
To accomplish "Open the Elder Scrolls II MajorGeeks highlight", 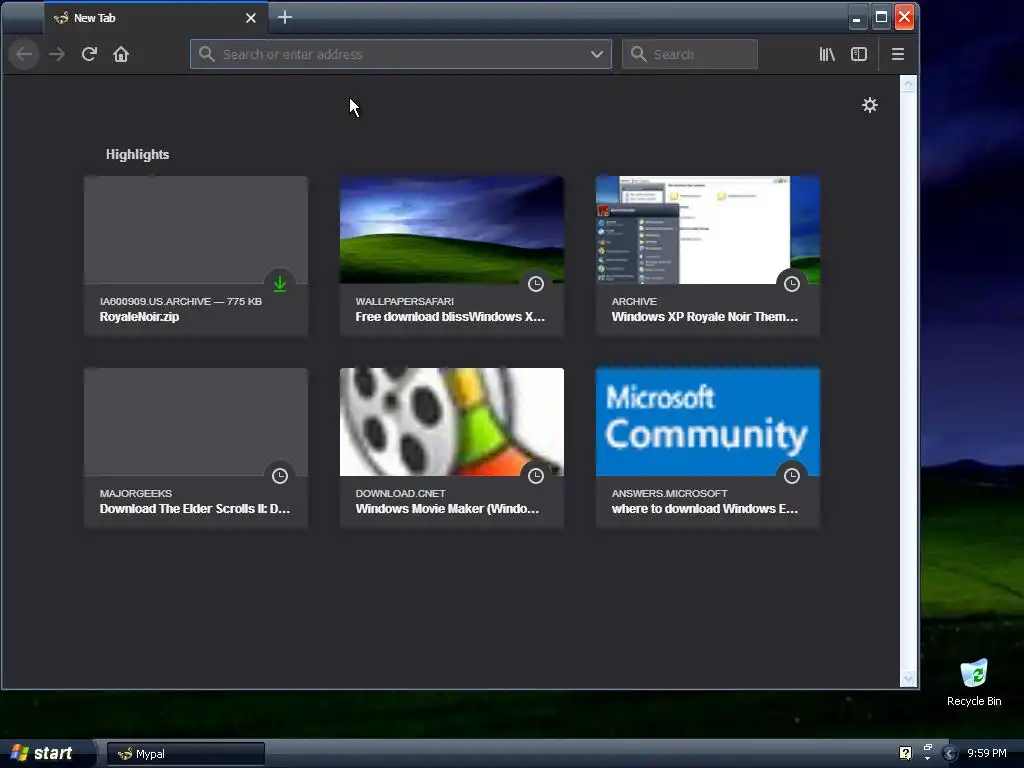I will pyautogui.click(x=196, y=448).
